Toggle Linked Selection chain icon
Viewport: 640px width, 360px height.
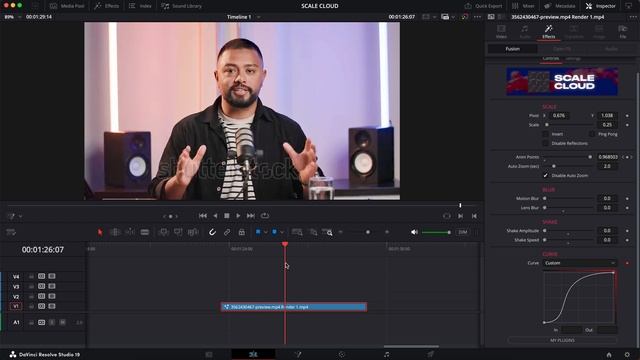[x=227, y=232]
